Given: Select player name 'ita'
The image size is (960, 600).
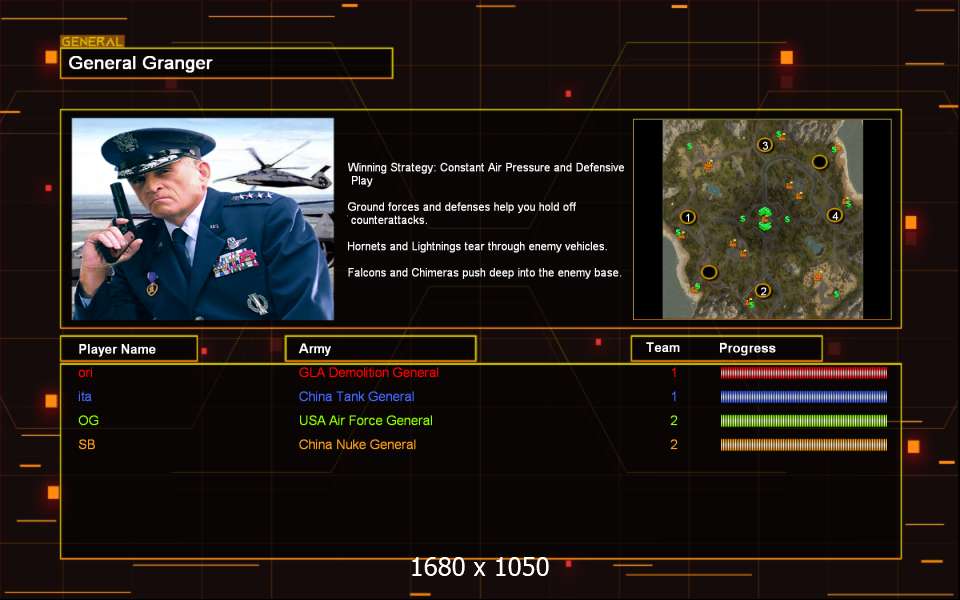Looking at the screenshot, I should pyautogui.click(x=84, y=396).
